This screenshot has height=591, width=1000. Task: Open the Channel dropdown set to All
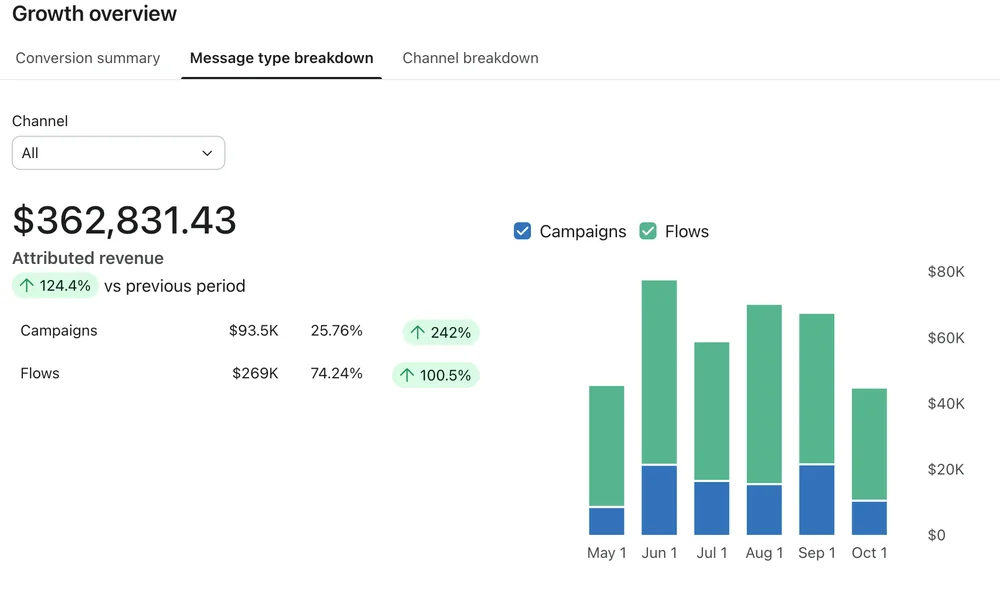tap(119, 153)
